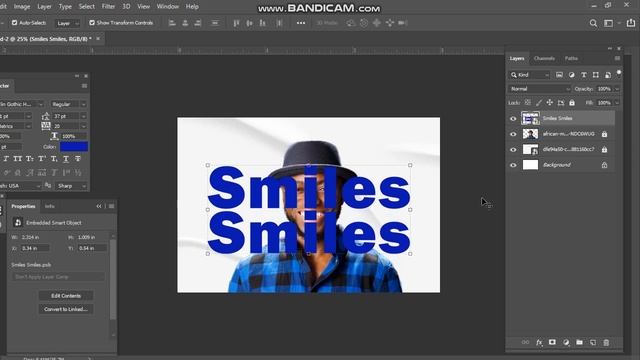Filter layers by shape layer icon

point(596,75)
